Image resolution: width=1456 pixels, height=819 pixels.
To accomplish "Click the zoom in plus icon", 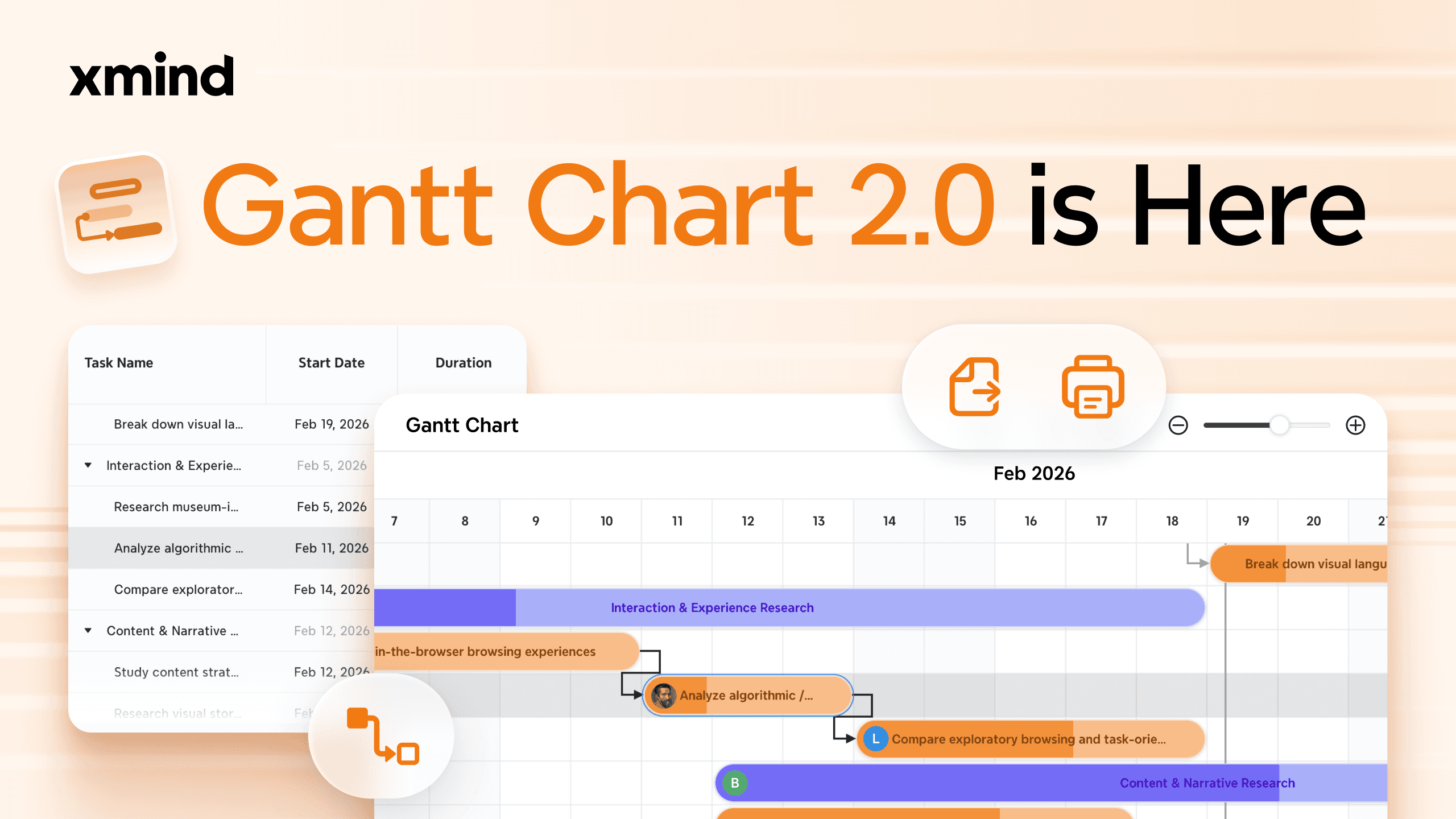I will tap(1355, 425).
